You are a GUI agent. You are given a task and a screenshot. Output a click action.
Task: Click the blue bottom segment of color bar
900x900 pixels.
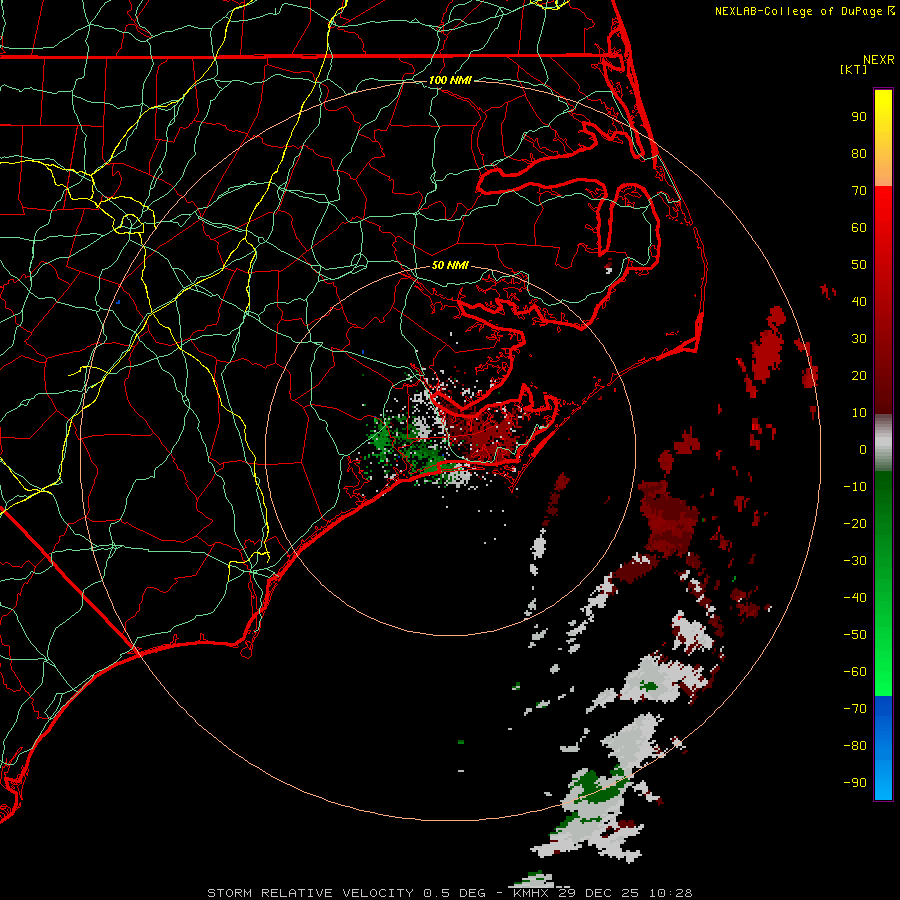(883, 747)
